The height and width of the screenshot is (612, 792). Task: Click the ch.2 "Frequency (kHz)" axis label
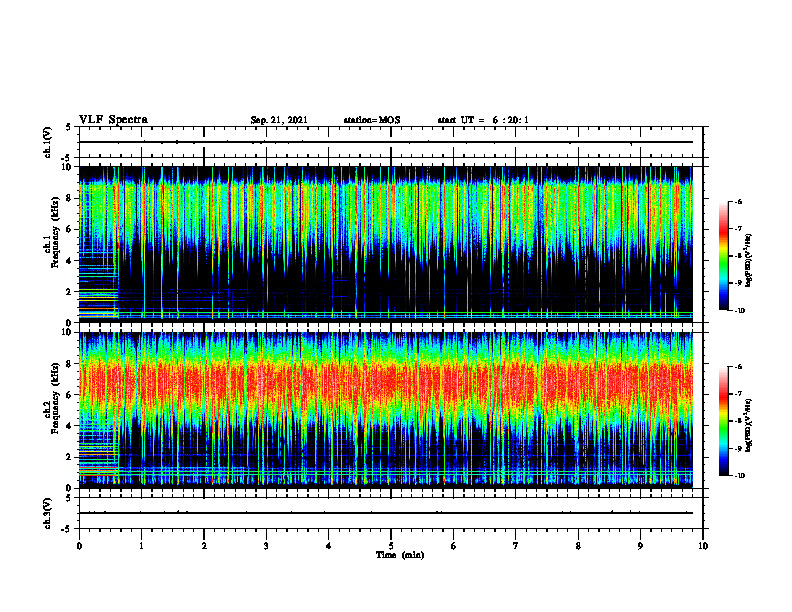[x=56, y=398]
